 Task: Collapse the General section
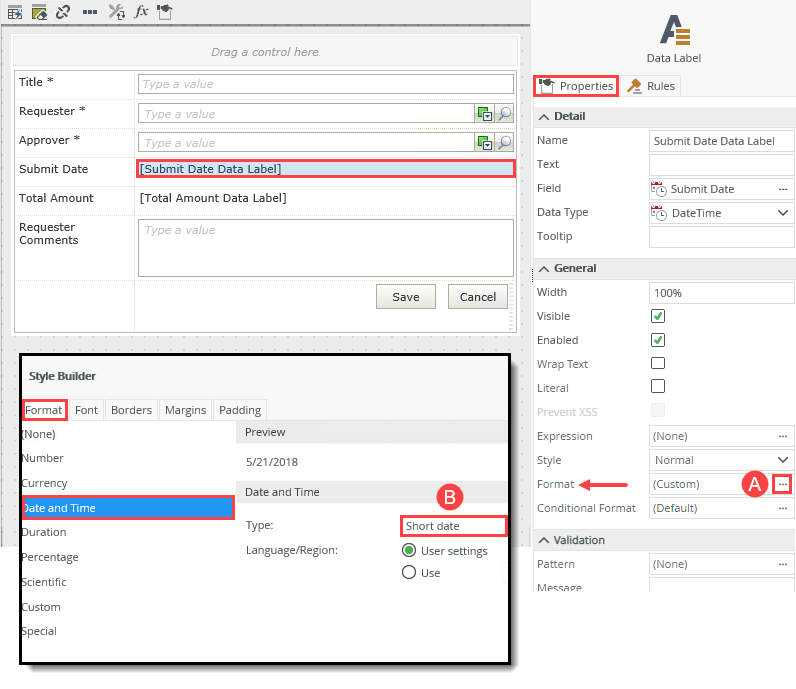[x=544, y=269]
